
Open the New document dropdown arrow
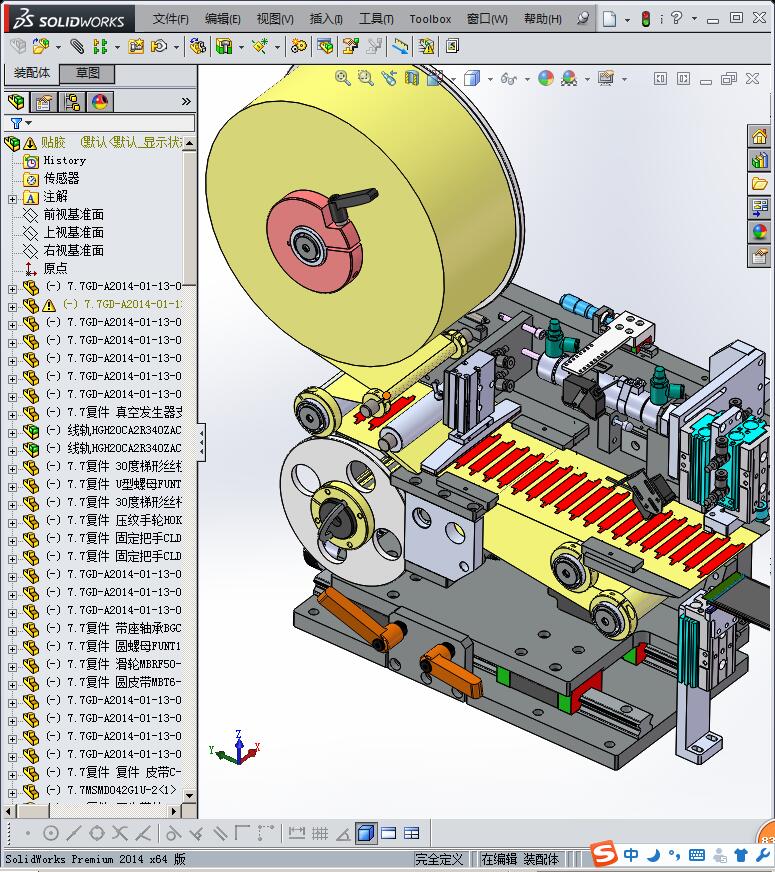click(627, 19)
